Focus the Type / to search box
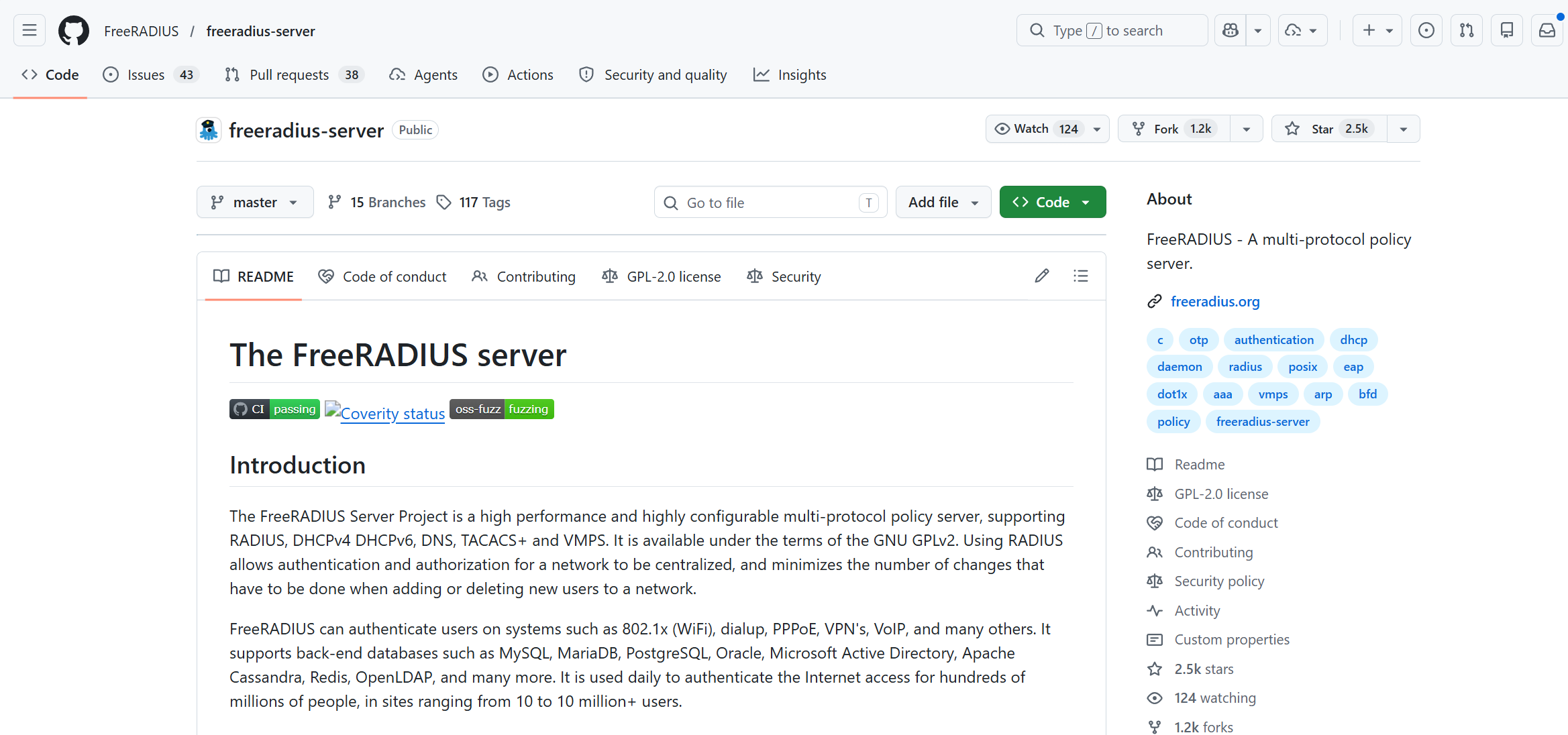The image size is (1568, 735). (x=1112, y=30)
